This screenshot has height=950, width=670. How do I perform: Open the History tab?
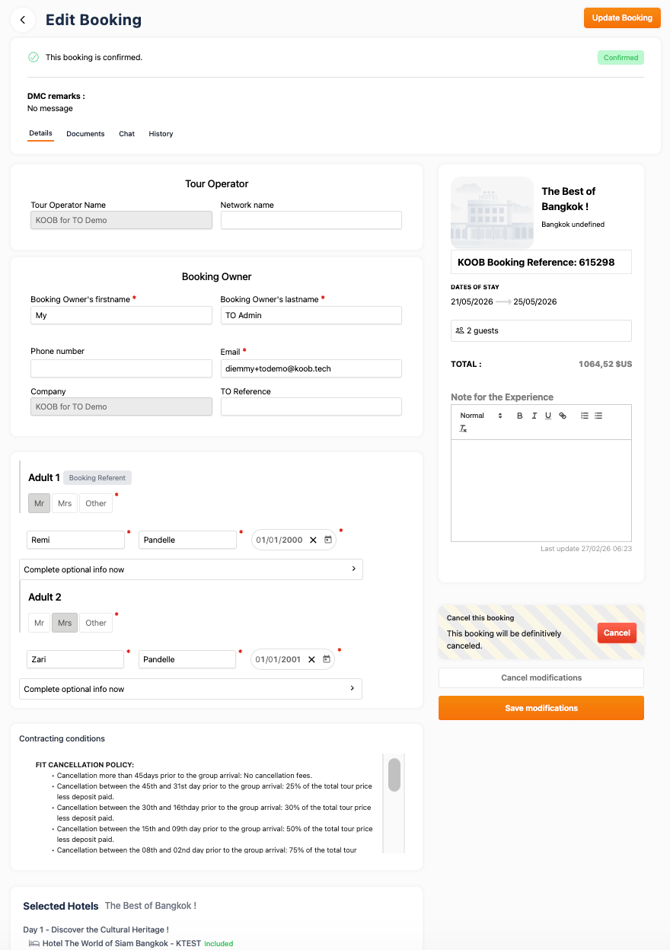(x=161, y=134)
